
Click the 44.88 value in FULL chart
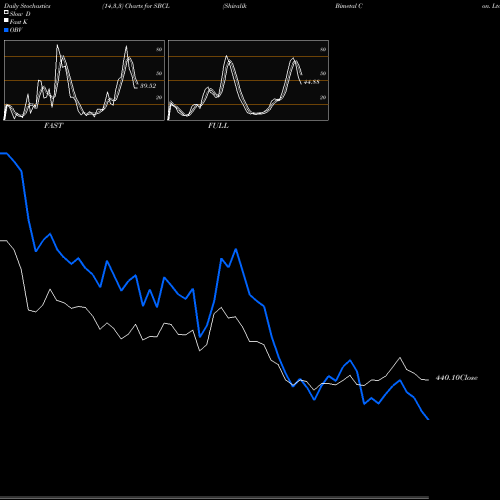[x=312, y=82]
